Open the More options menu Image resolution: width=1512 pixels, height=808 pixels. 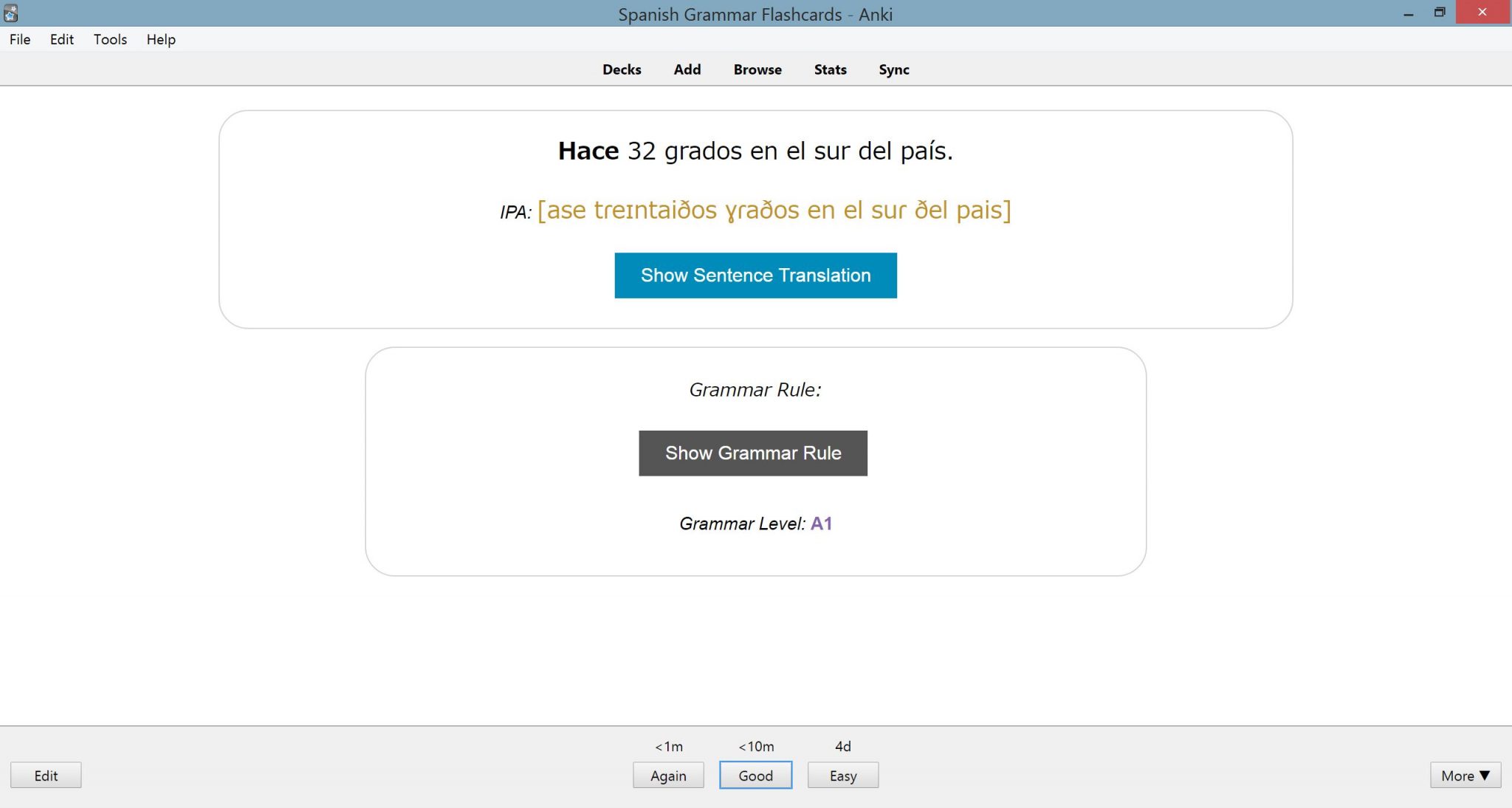click(1465, 775)
